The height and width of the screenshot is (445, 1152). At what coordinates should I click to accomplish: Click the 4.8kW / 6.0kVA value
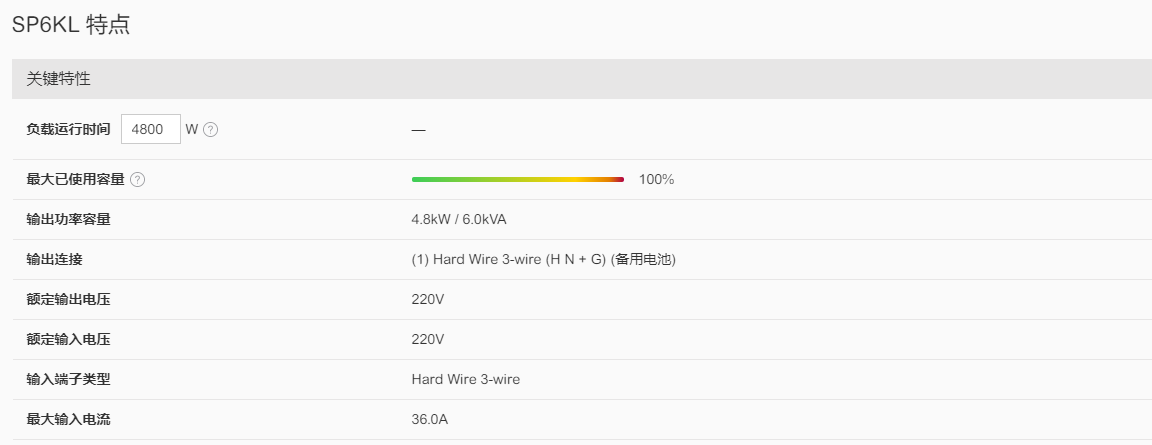459,220
